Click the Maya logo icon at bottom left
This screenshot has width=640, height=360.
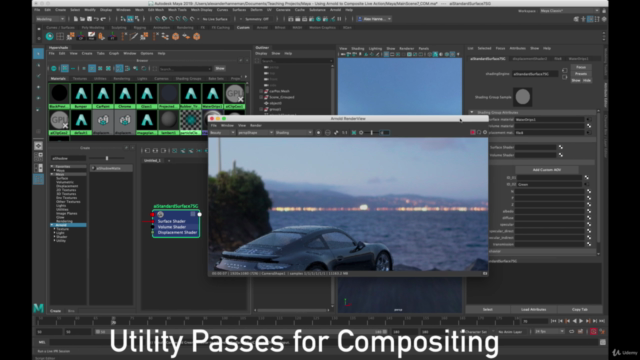(x=38, y=308)
